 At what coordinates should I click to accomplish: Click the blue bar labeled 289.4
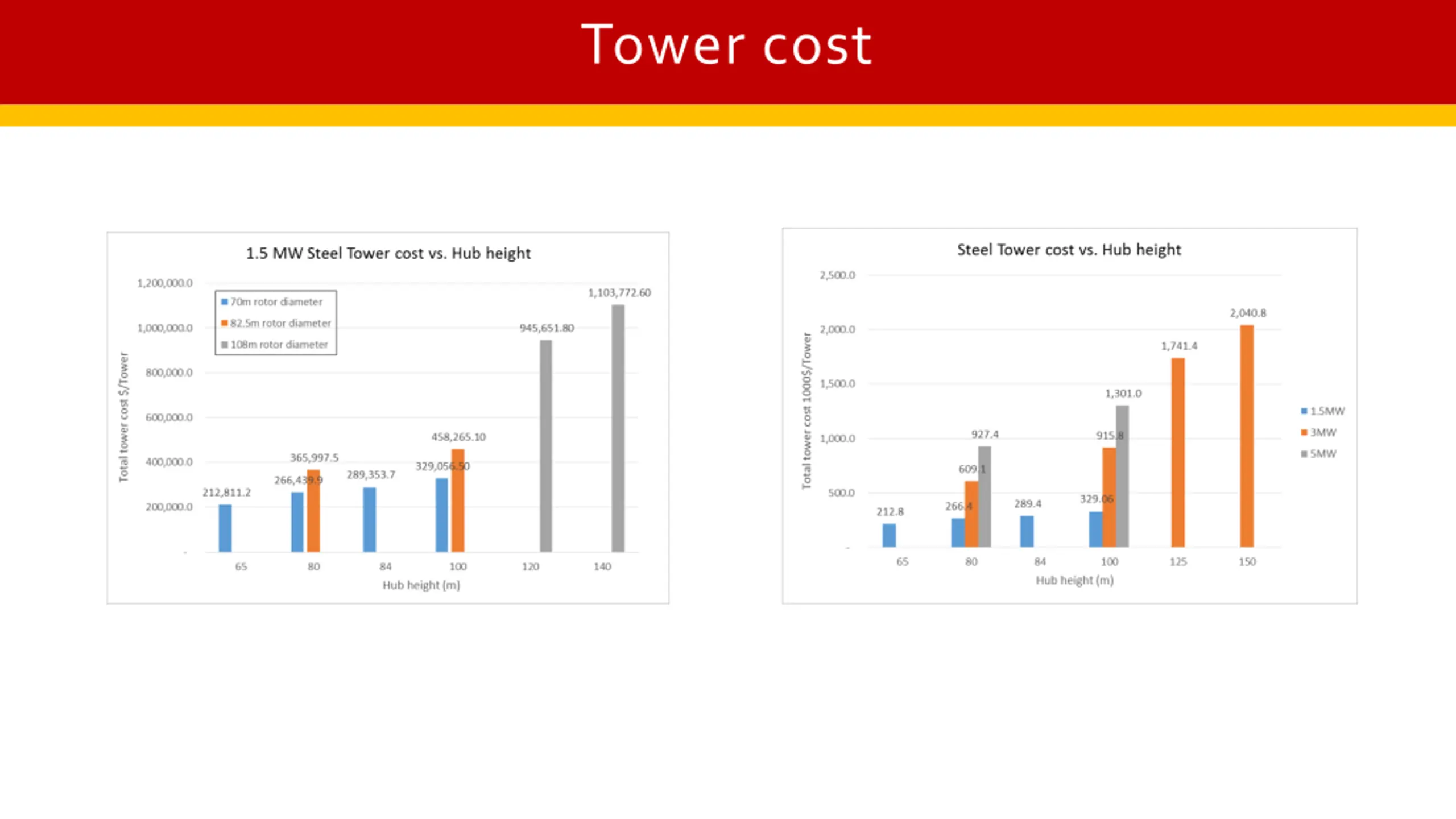[x=1027, y=531]
